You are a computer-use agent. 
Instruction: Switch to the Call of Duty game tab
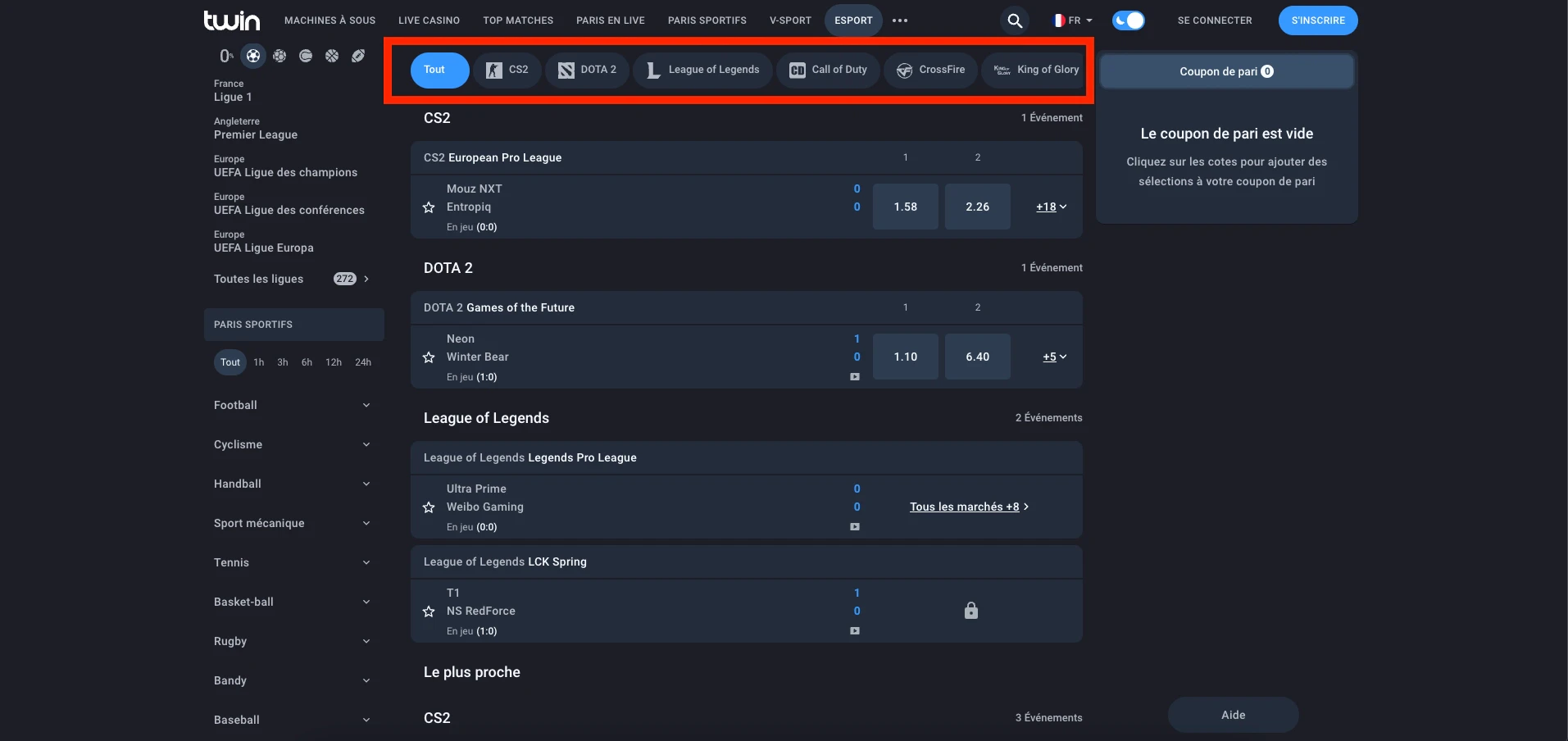click(x=829, y=70)
